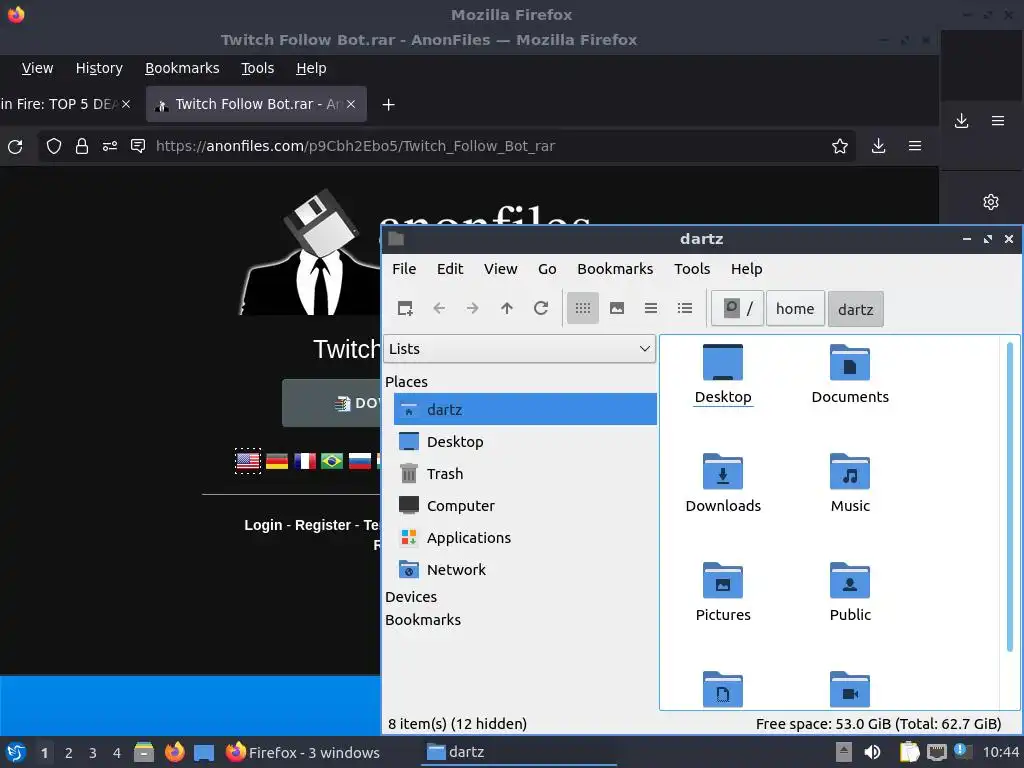Open Firefox Tools menu
The width and height of the screenshot is (1024, 768).
click(257, 68)
